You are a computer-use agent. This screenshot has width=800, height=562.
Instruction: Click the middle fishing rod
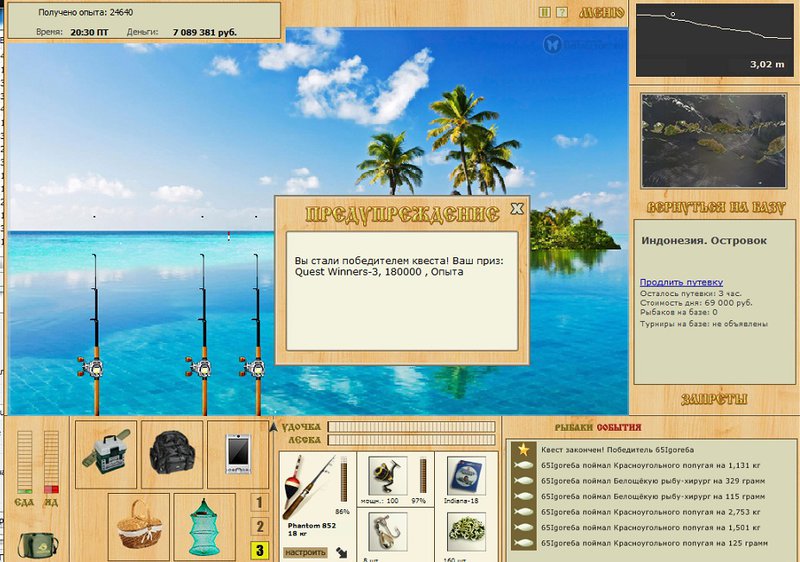pyautogui.click(x=203, y=334)
